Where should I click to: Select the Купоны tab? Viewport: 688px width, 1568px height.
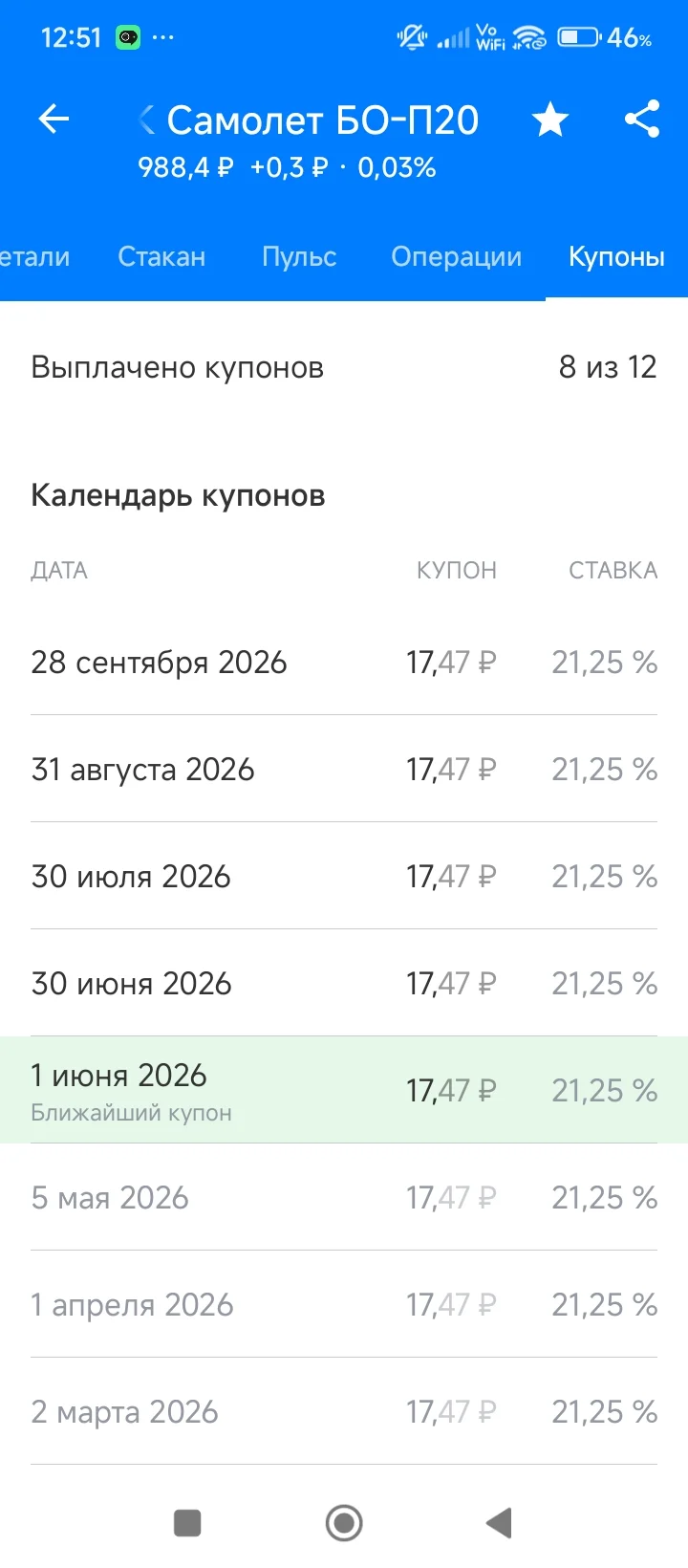pos(616,256)
